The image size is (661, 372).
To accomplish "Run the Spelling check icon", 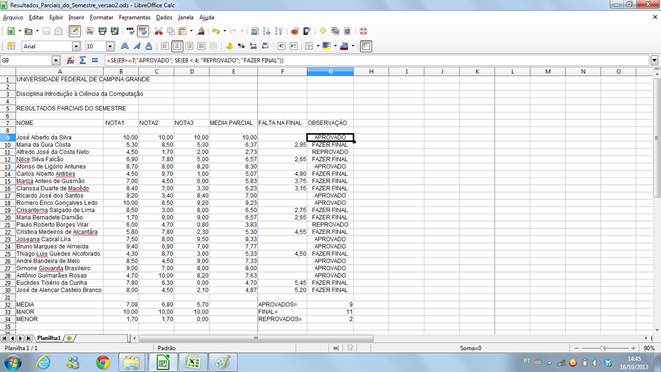I will (130, 31).
